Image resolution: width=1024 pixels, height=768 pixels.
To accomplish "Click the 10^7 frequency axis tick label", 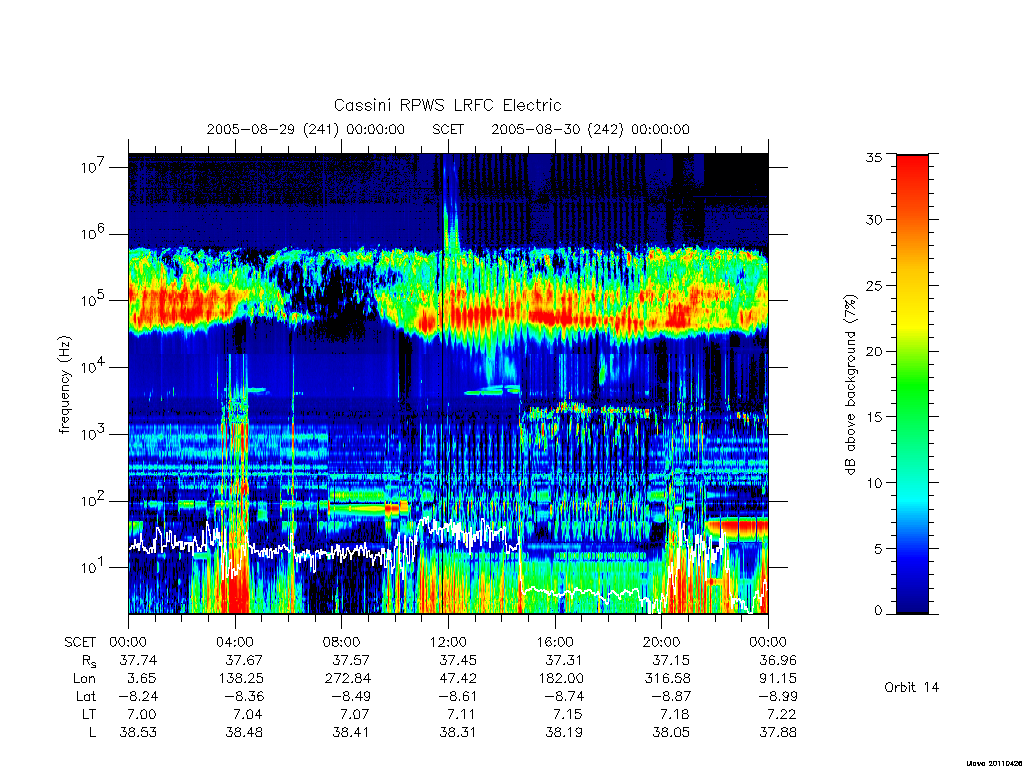I will (x=94, y=167).
